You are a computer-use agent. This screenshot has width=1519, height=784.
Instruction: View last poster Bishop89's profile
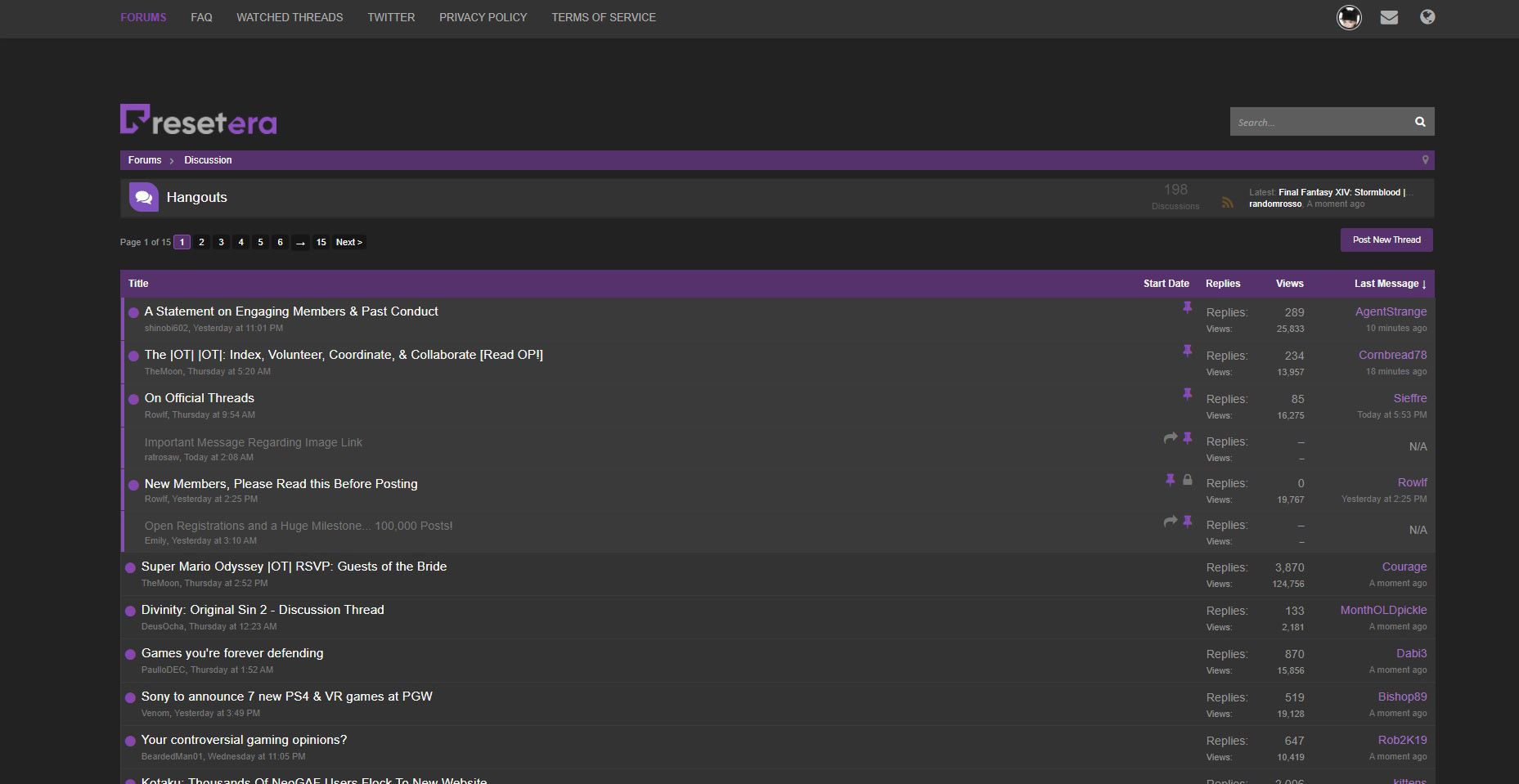[1402, 697]
